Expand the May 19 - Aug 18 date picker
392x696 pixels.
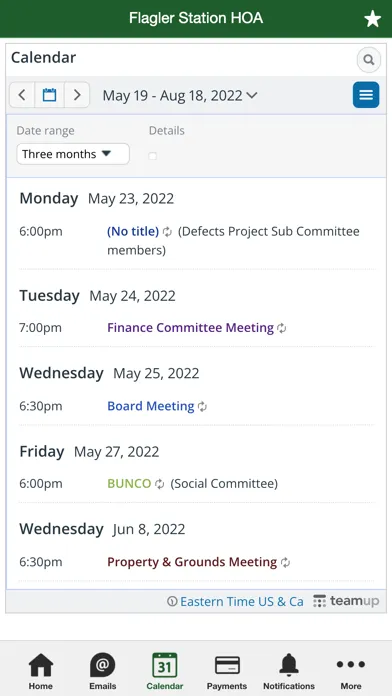(180, 95)
